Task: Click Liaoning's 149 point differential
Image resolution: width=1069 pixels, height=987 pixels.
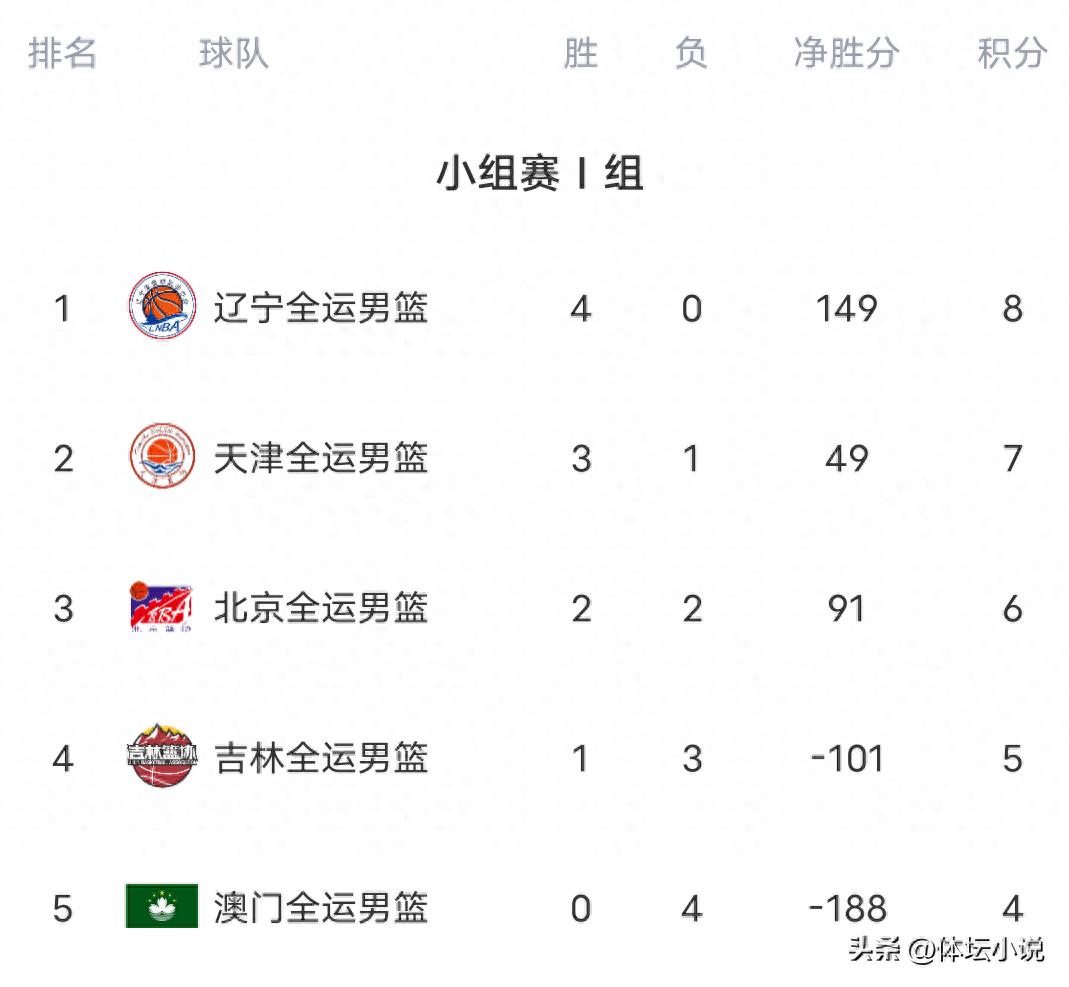Action: point(846,308)
